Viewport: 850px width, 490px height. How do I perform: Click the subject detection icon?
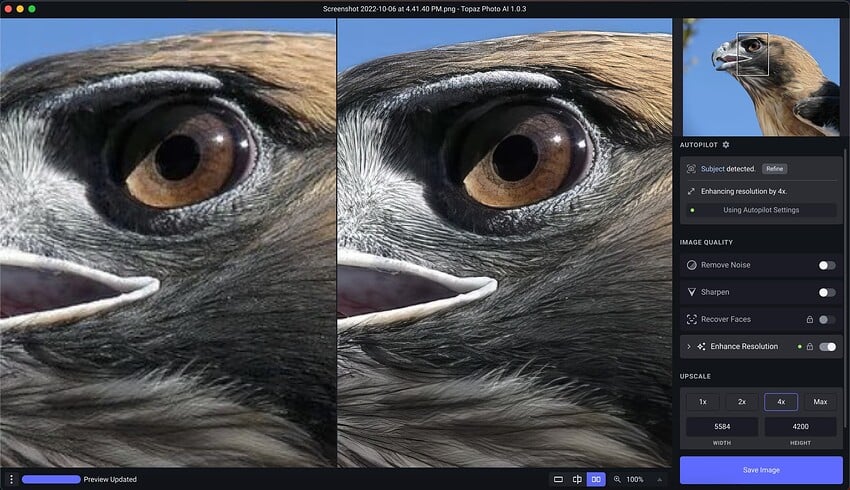point(691,169)
